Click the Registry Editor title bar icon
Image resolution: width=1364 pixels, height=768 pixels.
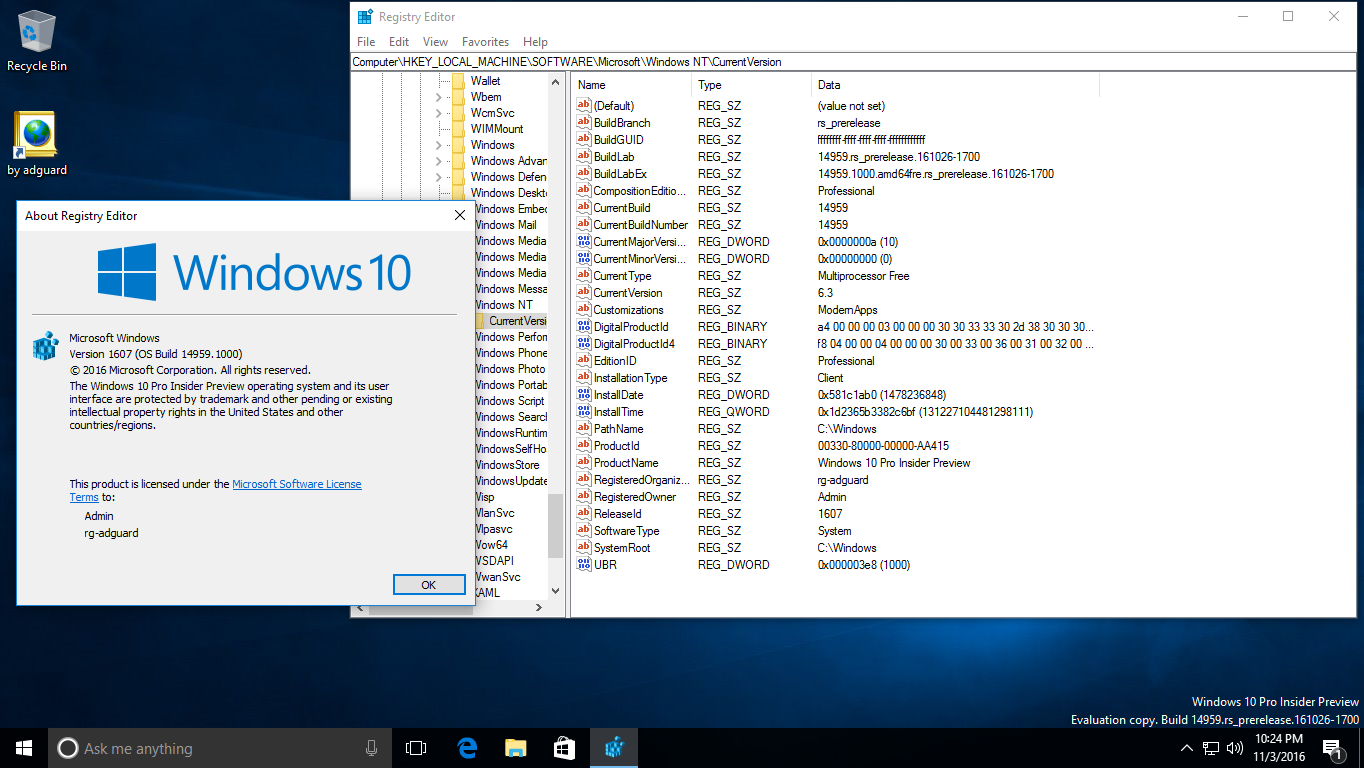pyautogui.click(x=365, y=17)
